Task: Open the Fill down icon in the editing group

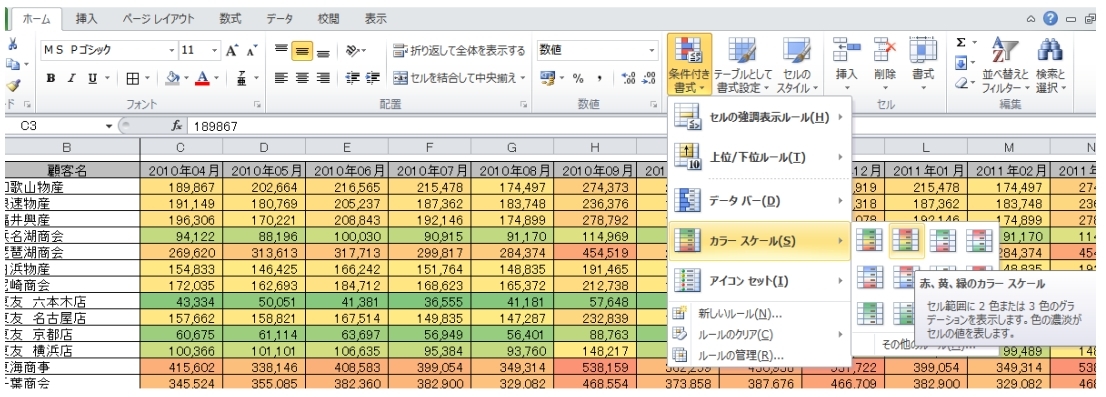Action: [961, 63]
